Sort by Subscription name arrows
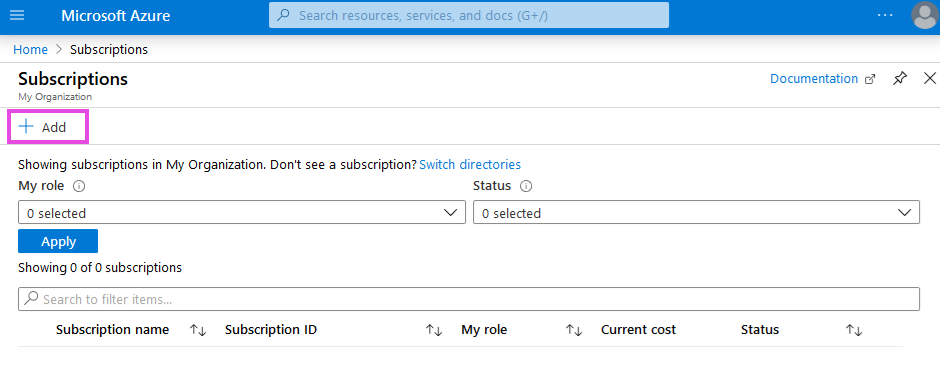 198,330
